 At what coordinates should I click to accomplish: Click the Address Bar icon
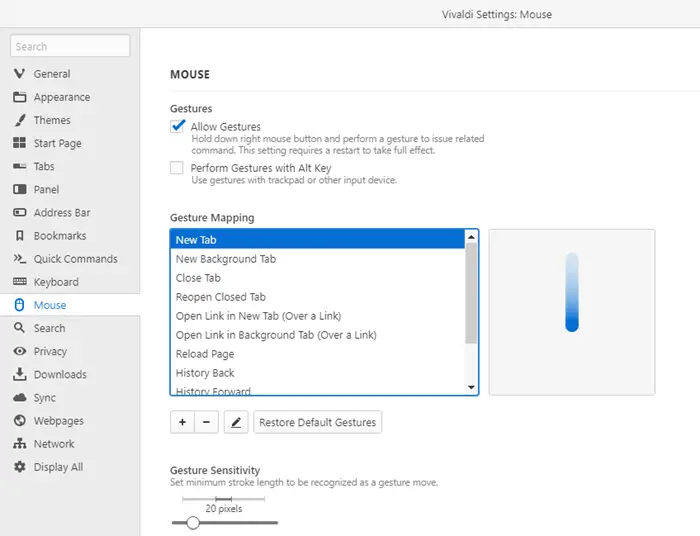pos(19,212)
